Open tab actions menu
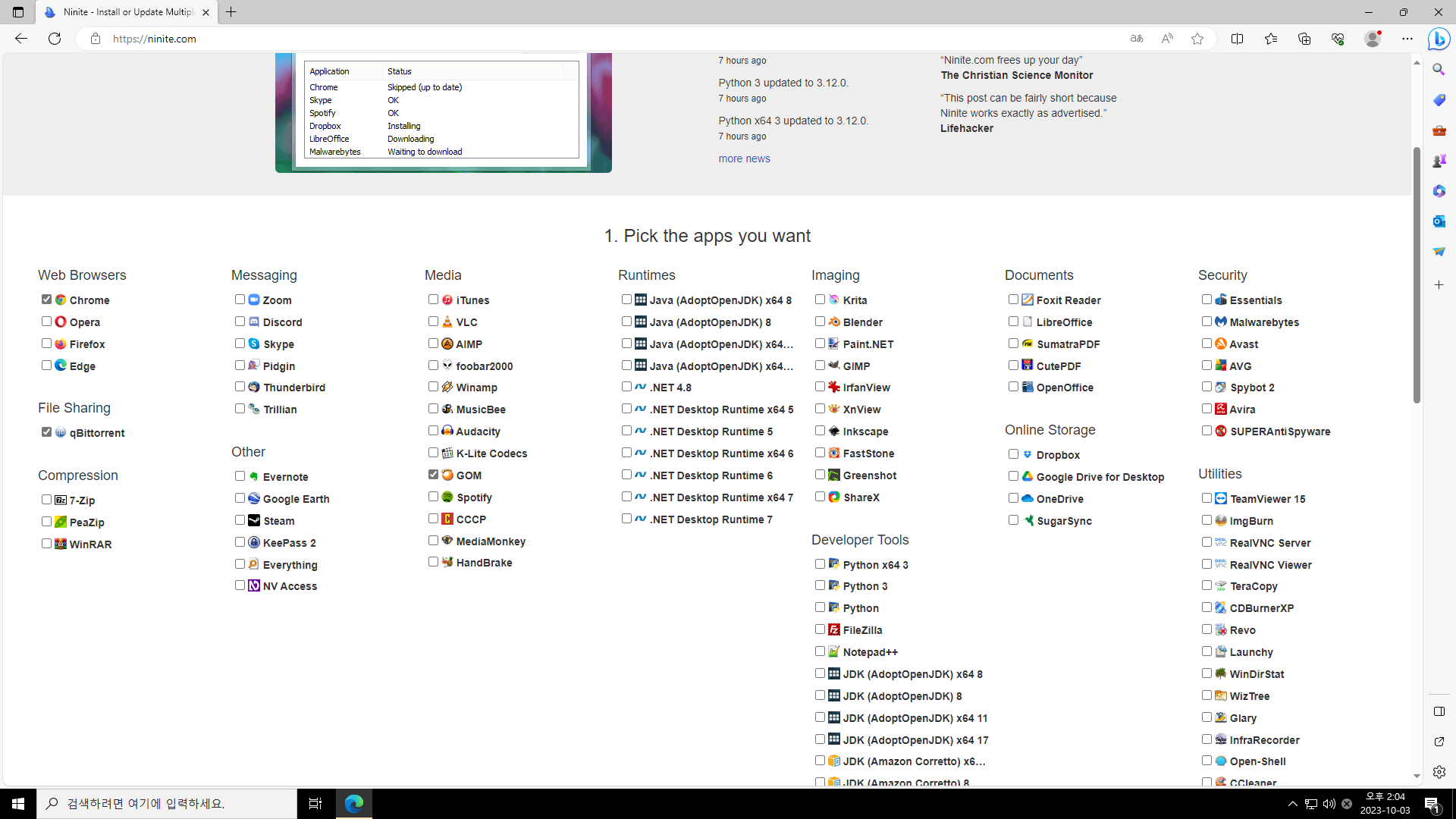The width and height of the screenshot is (1456, 819). [18, 12]
